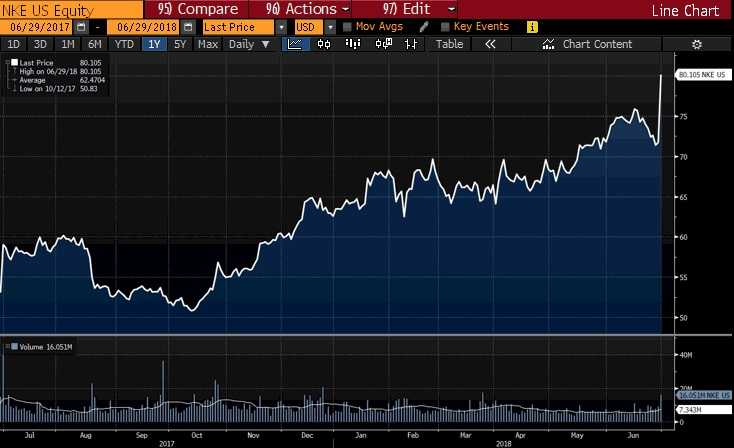Viewport: 734px width, 448px height.
Task: Collapse toolbar with double chevron icon
Action: pos(490,44)
